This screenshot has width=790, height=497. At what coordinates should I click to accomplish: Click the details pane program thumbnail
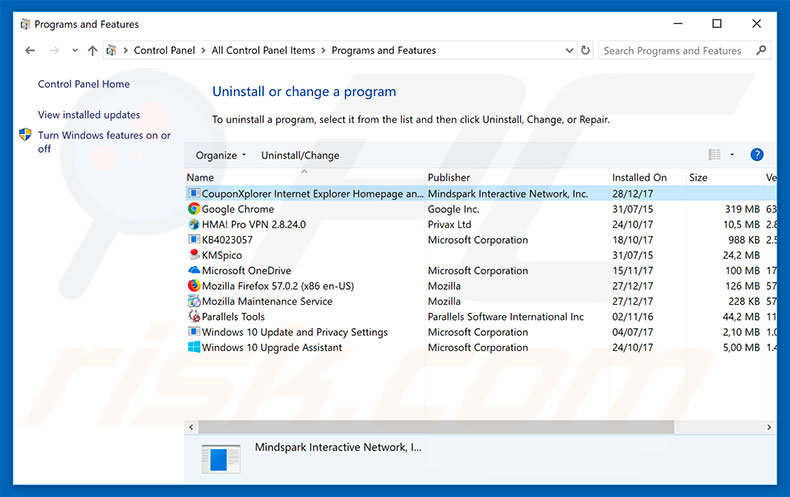click(221, 459)
